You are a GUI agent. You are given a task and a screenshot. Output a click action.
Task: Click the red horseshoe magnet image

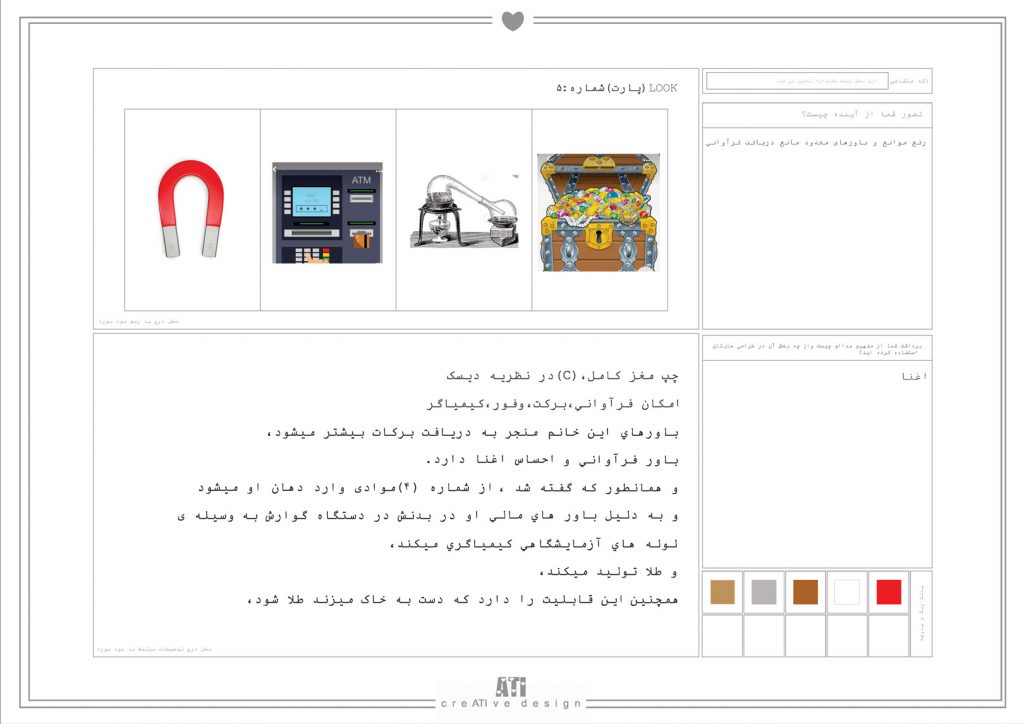(191, 208)
